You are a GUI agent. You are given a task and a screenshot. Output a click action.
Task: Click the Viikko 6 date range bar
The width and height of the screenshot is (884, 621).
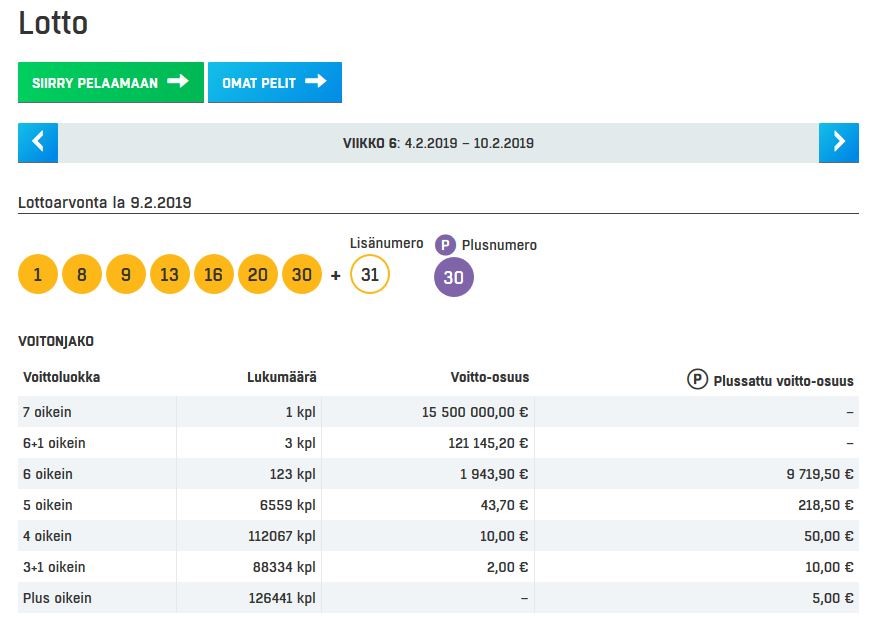(438, 143)
